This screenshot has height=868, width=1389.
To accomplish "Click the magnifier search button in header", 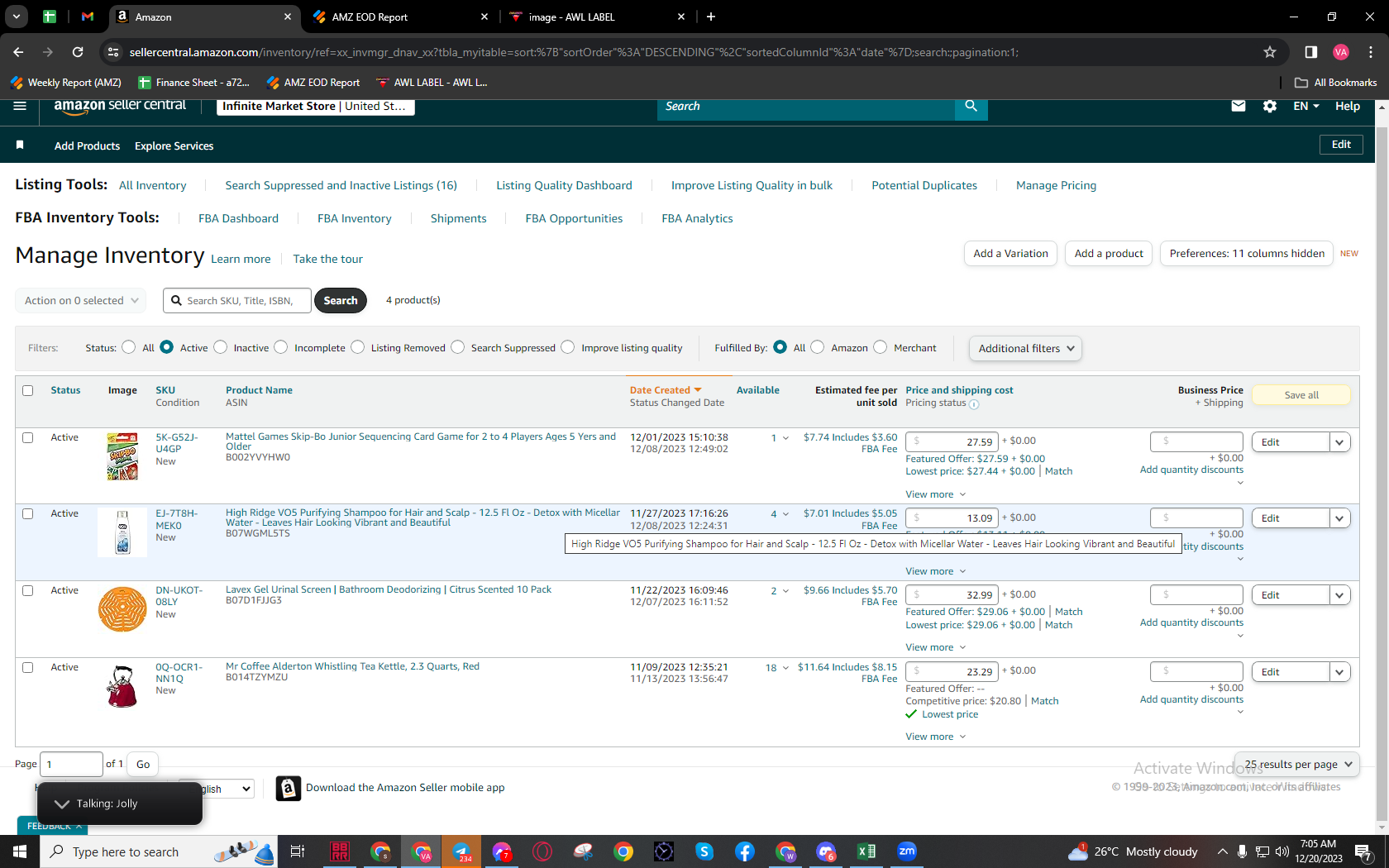I will click(x=971, y=107).
